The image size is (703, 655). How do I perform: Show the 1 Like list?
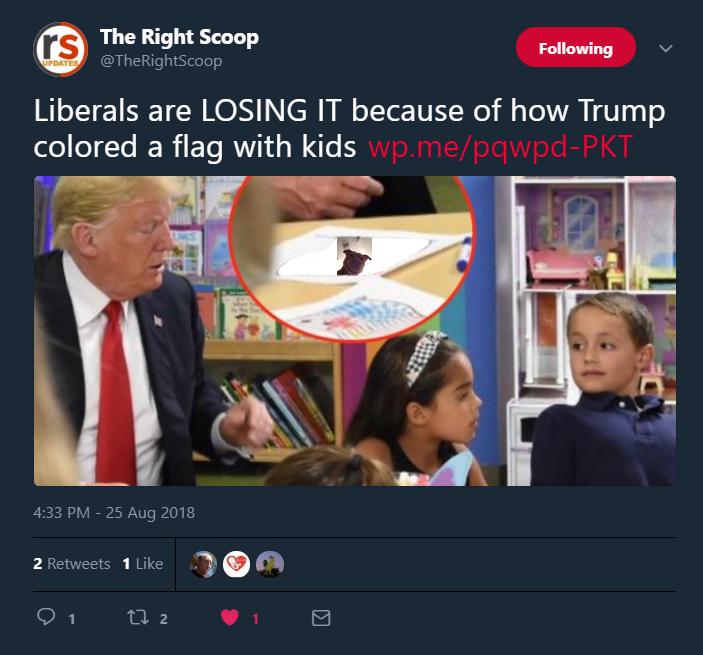click(143, 564)
